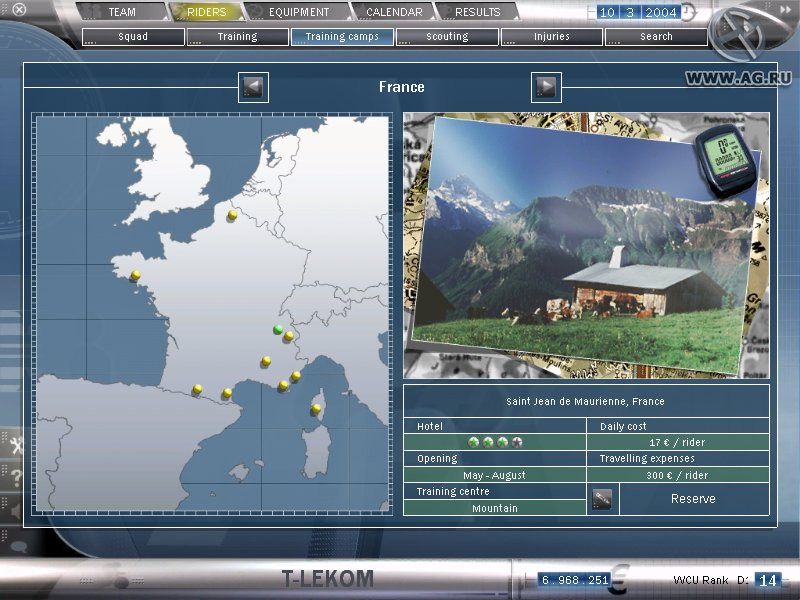Toggle sound with the speaker sidebar icon
This screenshot has height=600, width=800.
[15, 511]
